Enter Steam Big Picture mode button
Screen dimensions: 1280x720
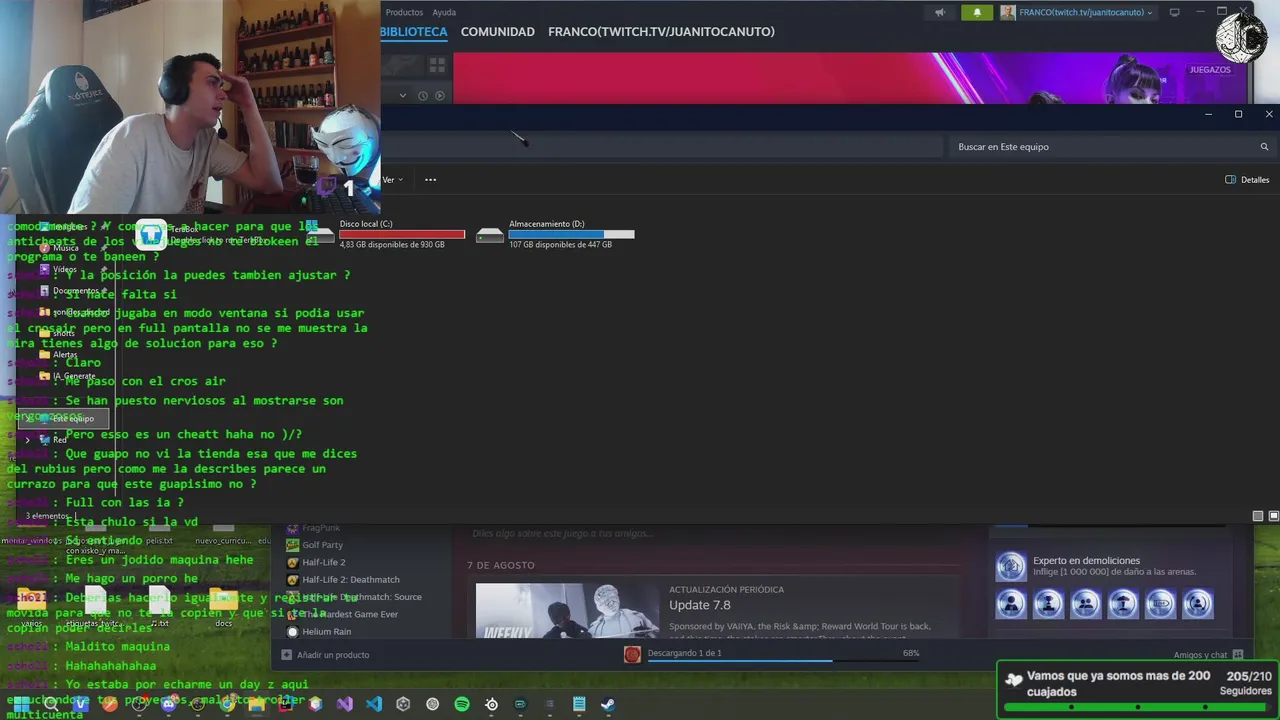[1175, 12]
